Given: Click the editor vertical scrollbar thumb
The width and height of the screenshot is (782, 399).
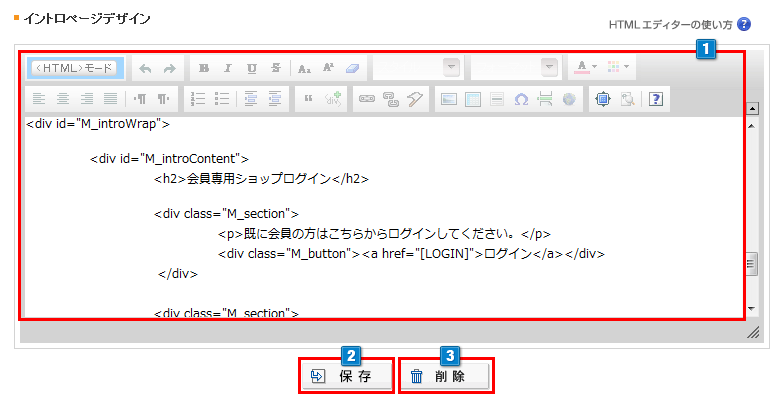Looking at the screenshot, I should [752, 264].
